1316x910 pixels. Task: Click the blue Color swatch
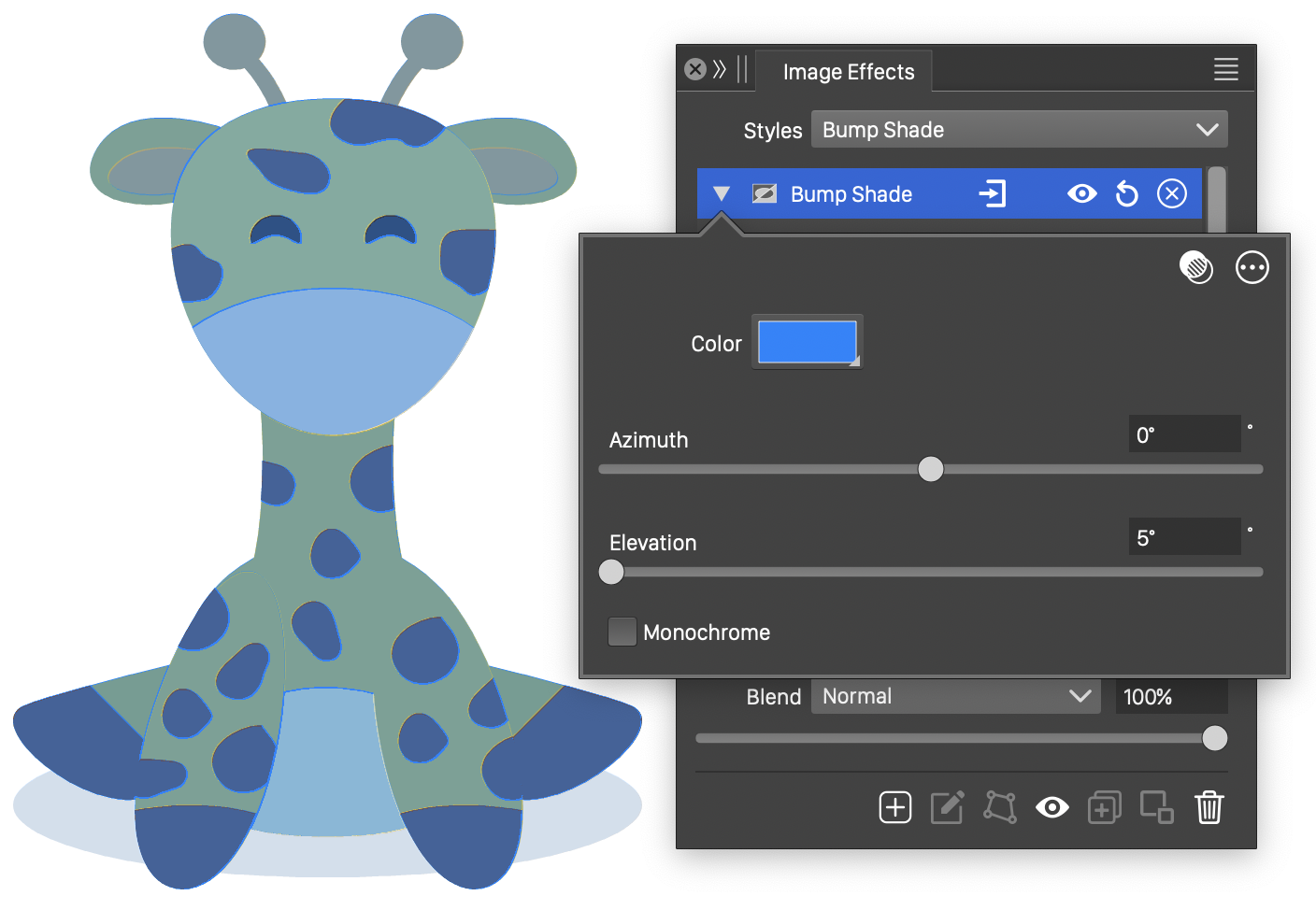tap(807, 343)
